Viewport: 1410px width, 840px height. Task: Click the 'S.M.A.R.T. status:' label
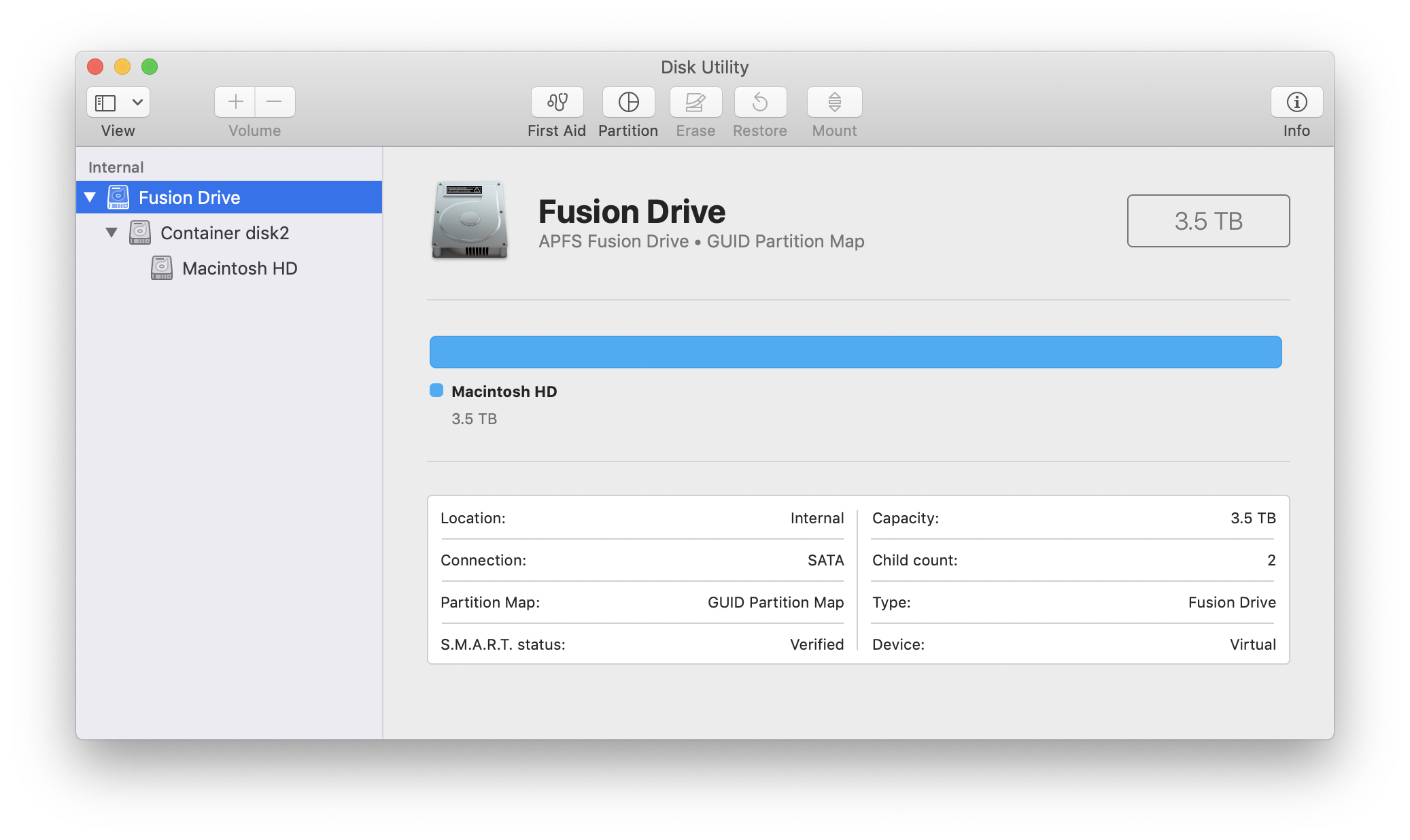(503, 644)
